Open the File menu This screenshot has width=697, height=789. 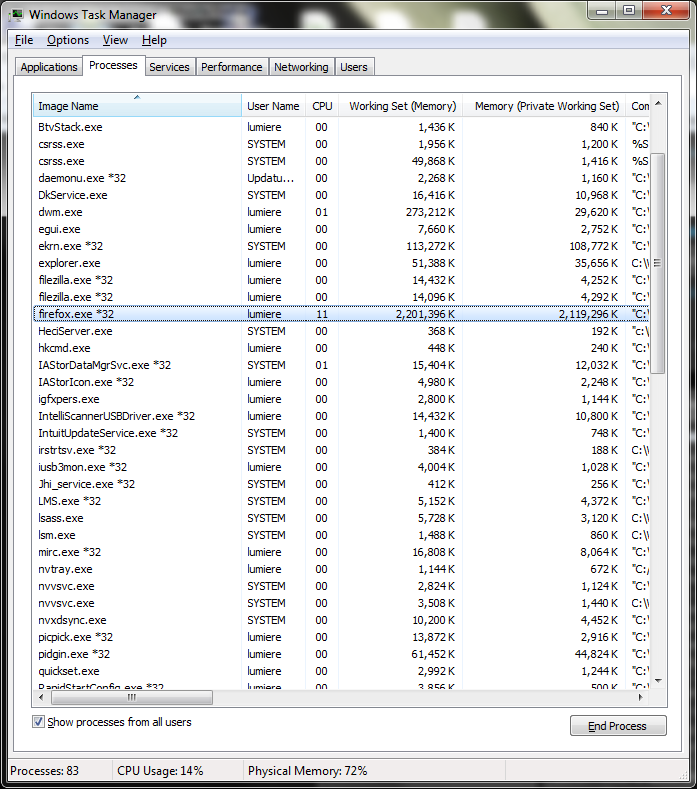pyautogui.click(x=24, y=40)
